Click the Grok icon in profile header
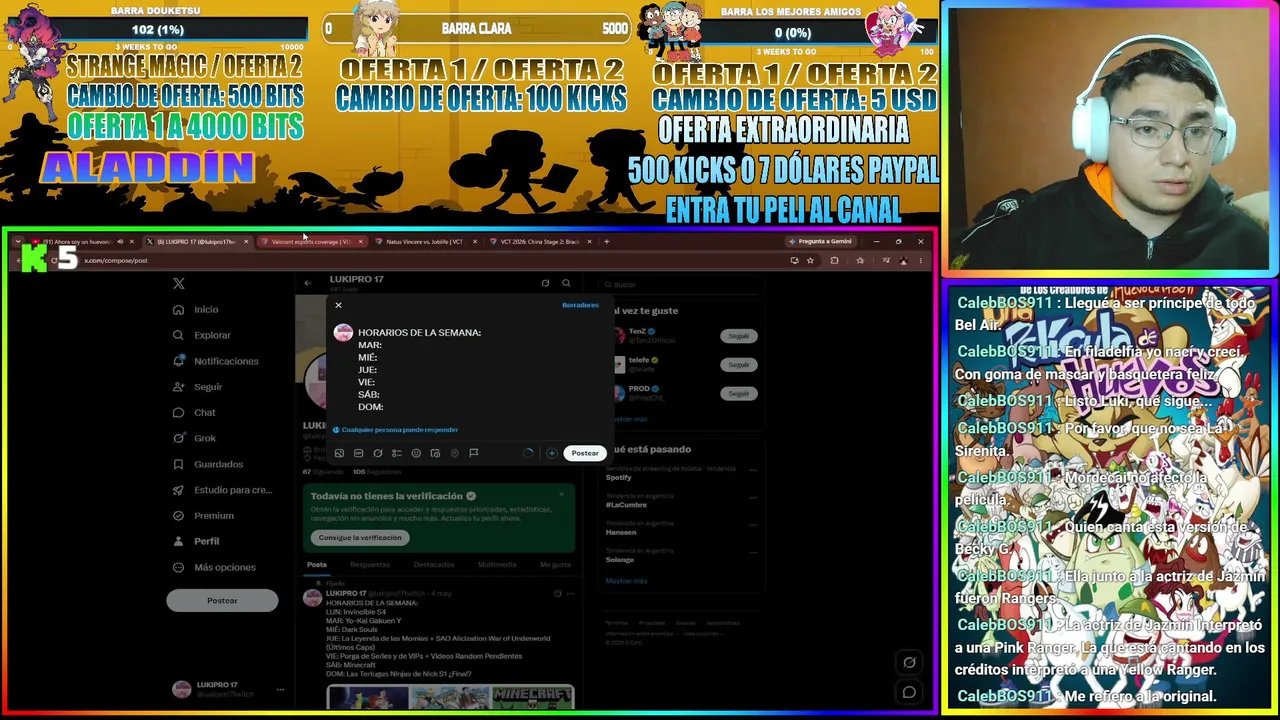 pyautogui.click(x=545, y=283)
